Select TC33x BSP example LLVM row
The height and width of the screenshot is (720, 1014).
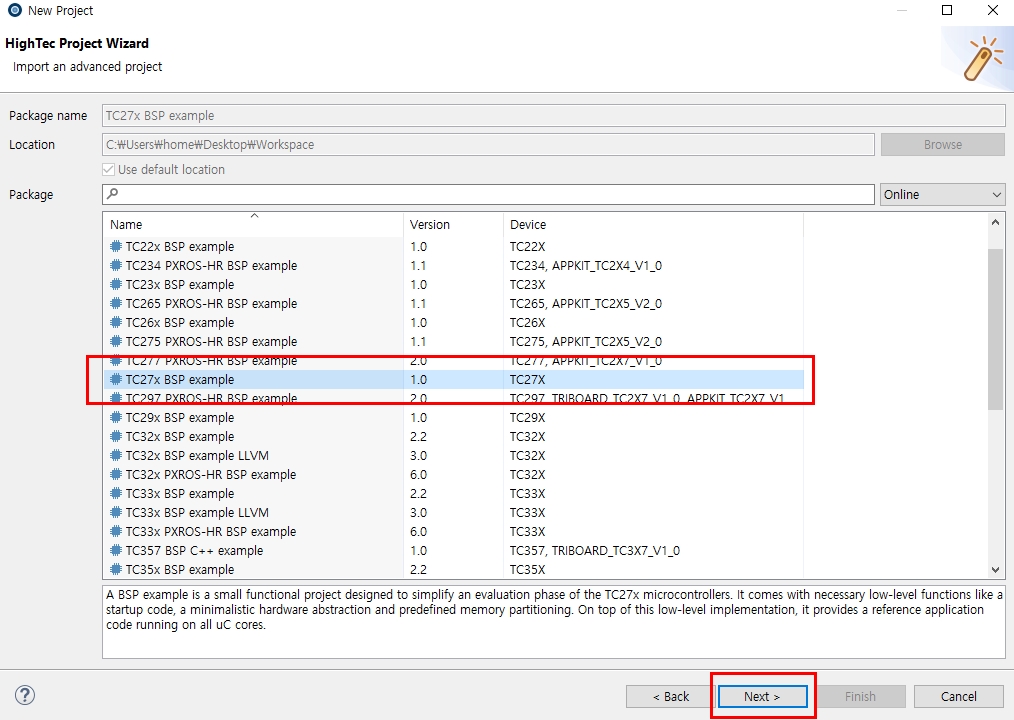tap(453, 512)
